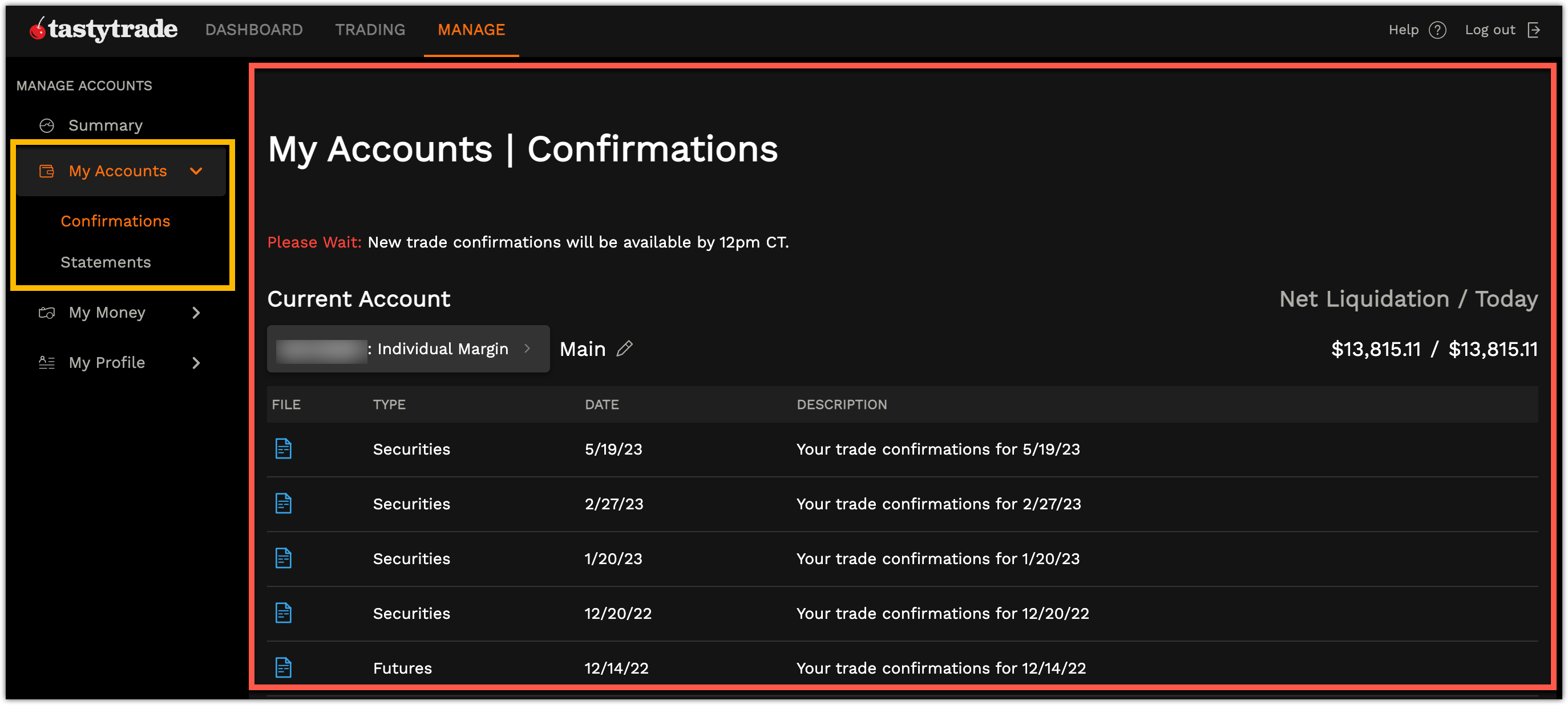The width and height of the screenshot is (1568, 705).
Task: Open the Individual Margin account selector
Action: [x=408, y=349]
